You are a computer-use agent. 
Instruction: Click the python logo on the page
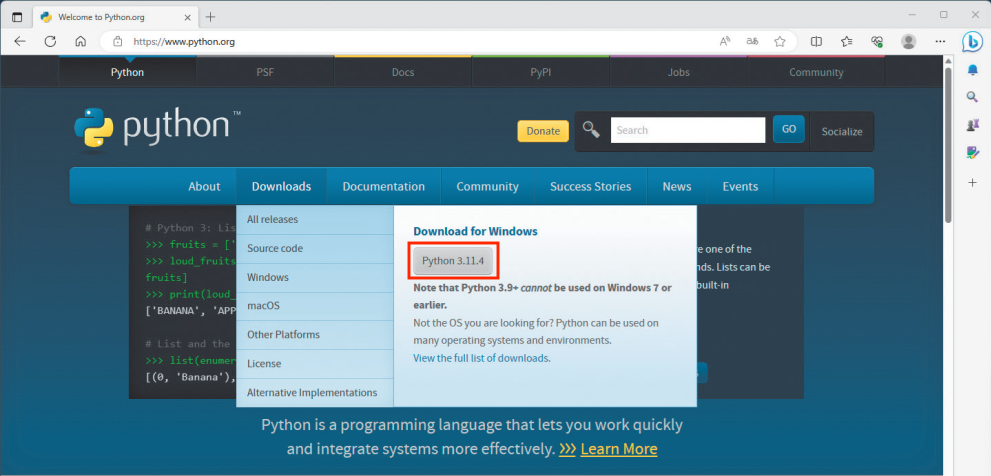pyautogui.click(x=157, y=131)
